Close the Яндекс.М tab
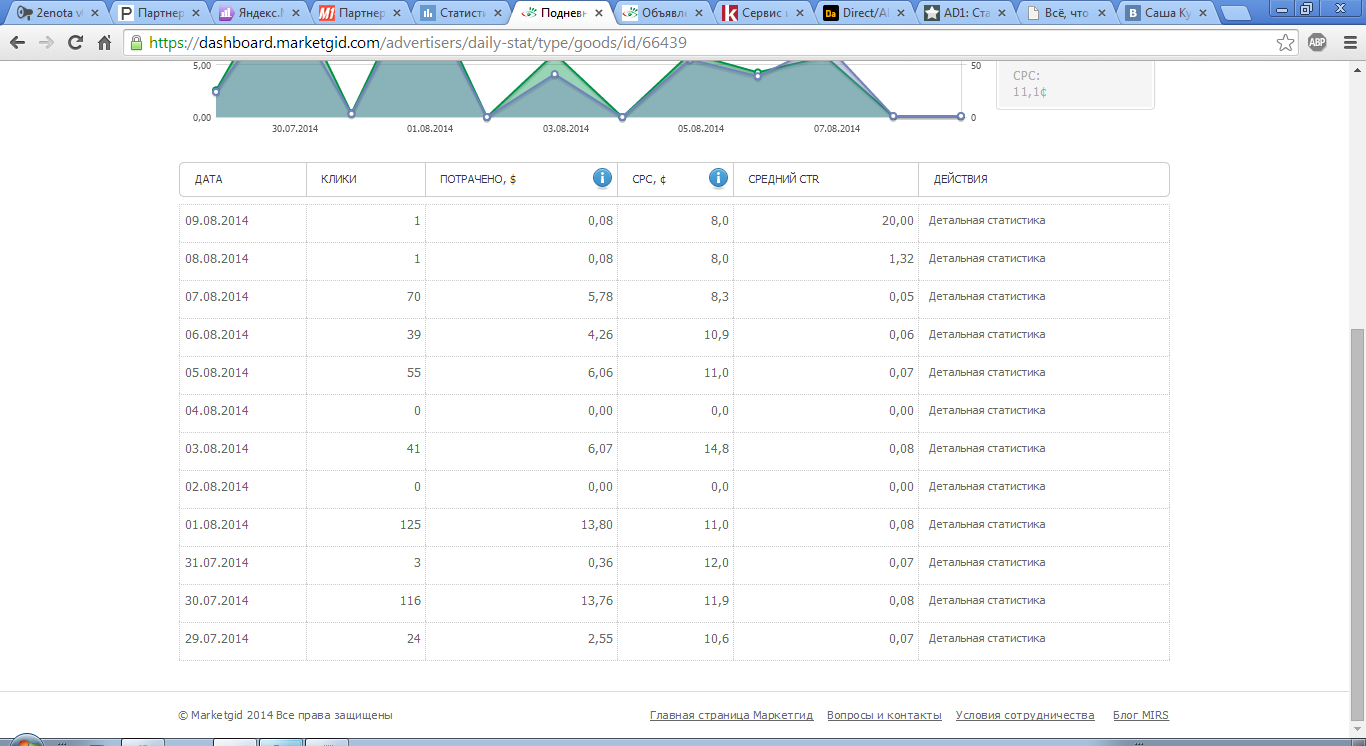 [295, 14]
